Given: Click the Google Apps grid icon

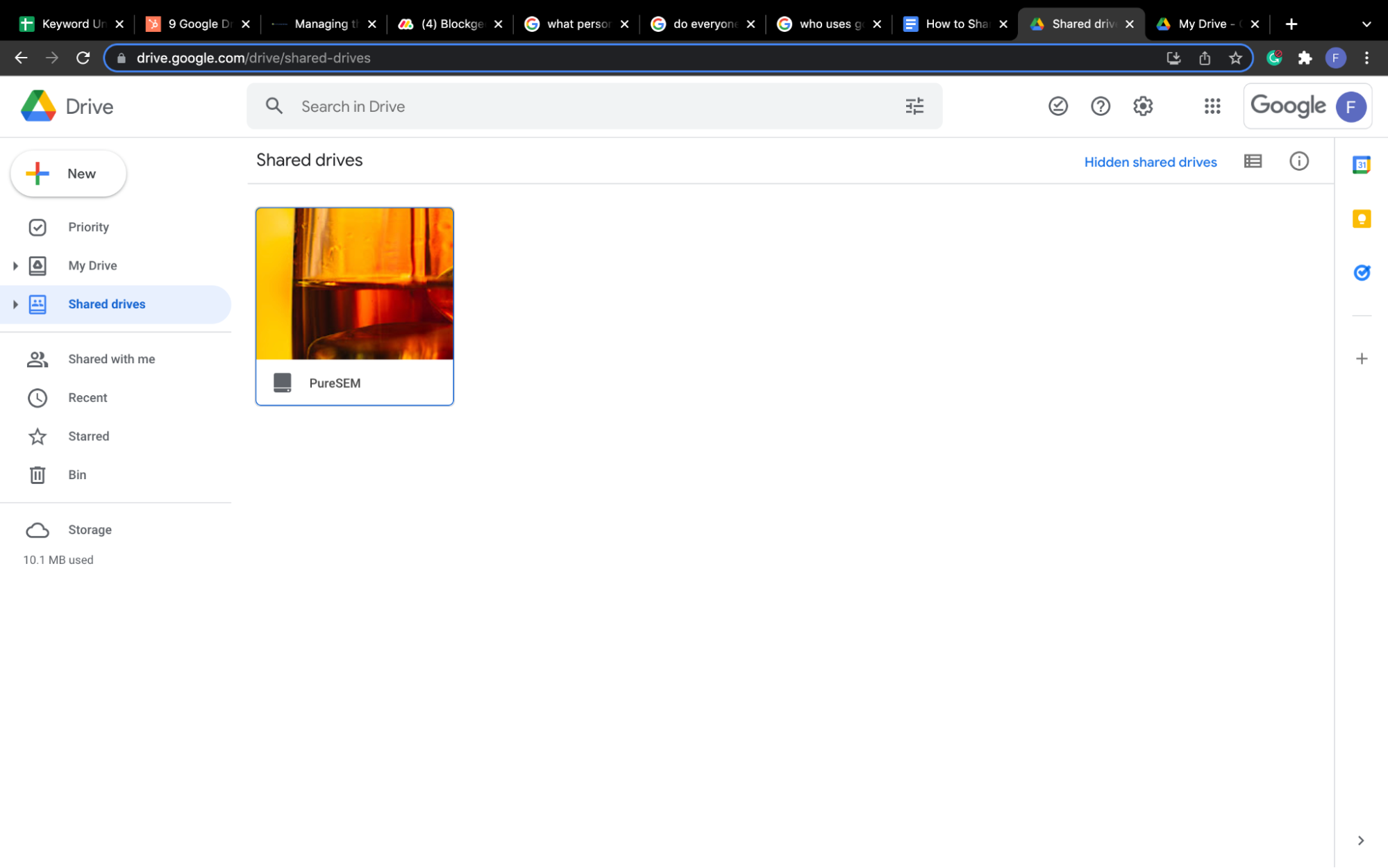Looking at the screenshot, I should point(1213,105).
